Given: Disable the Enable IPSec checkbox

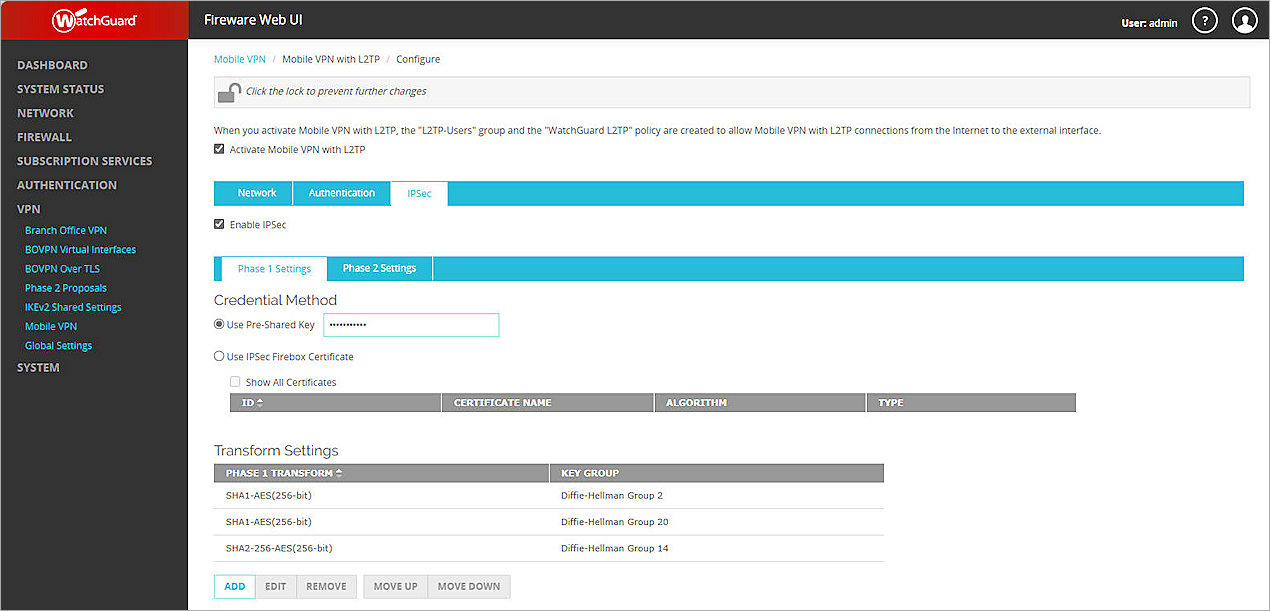Looking at the screenshot, I should pyautogui.click(x=219, y=223).
